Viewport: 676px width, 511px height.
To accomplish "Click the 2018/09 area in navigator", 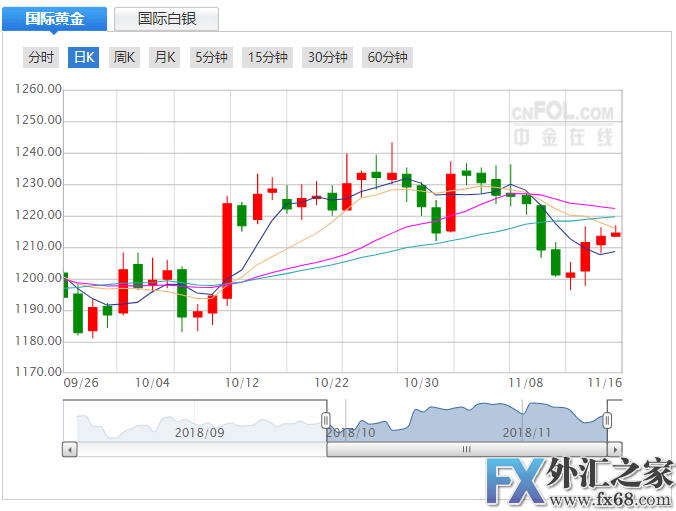I will point(200,432).
